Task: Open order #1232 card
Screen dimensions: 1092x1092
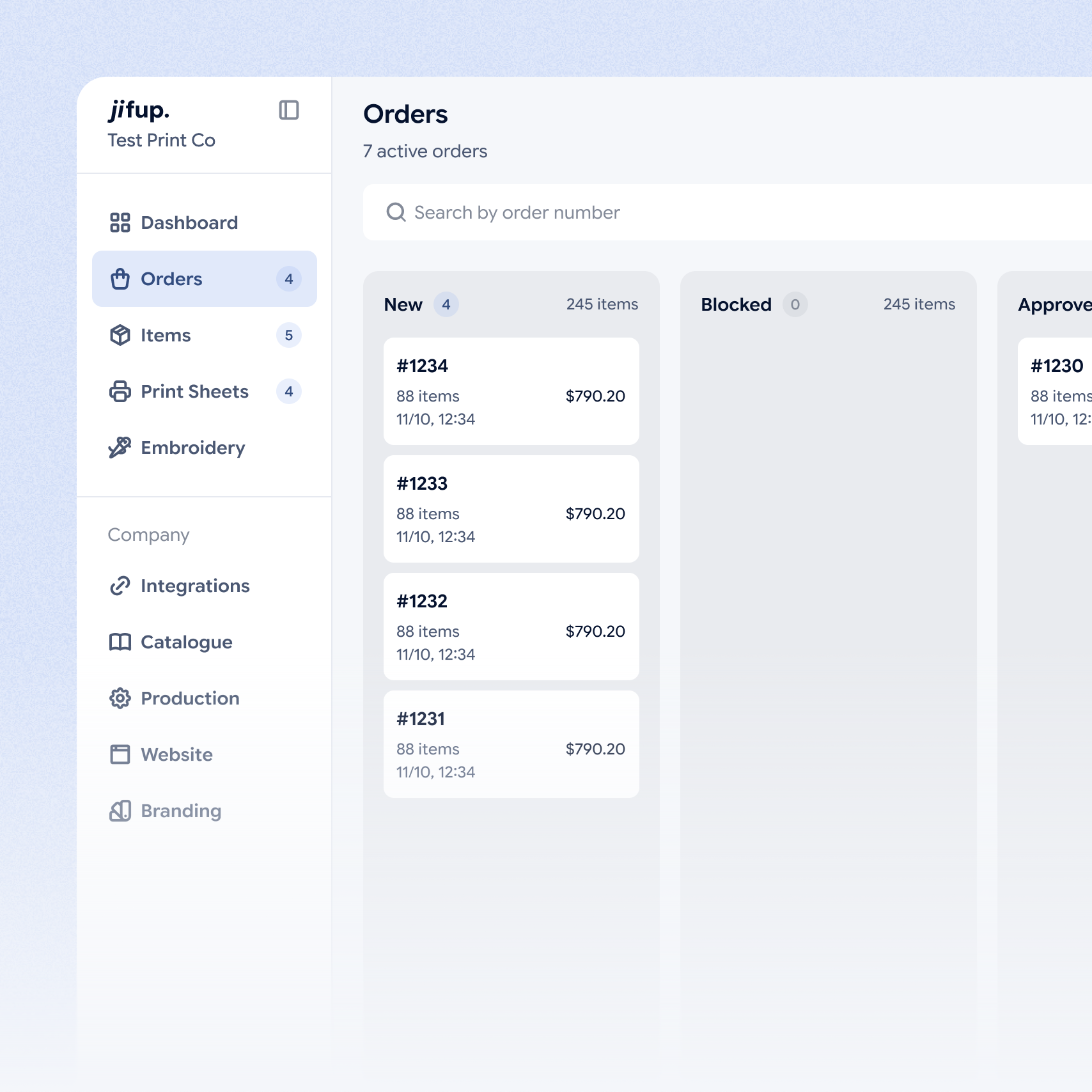Action: point(511,627)
